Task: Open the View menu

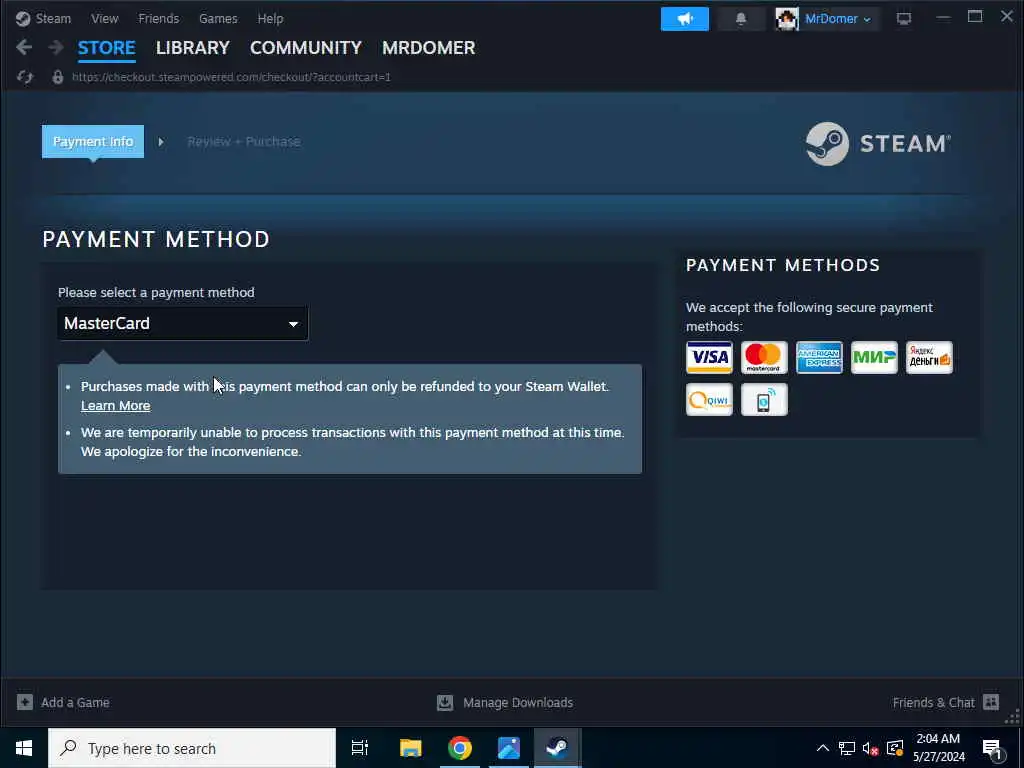Action: point(104,18)
